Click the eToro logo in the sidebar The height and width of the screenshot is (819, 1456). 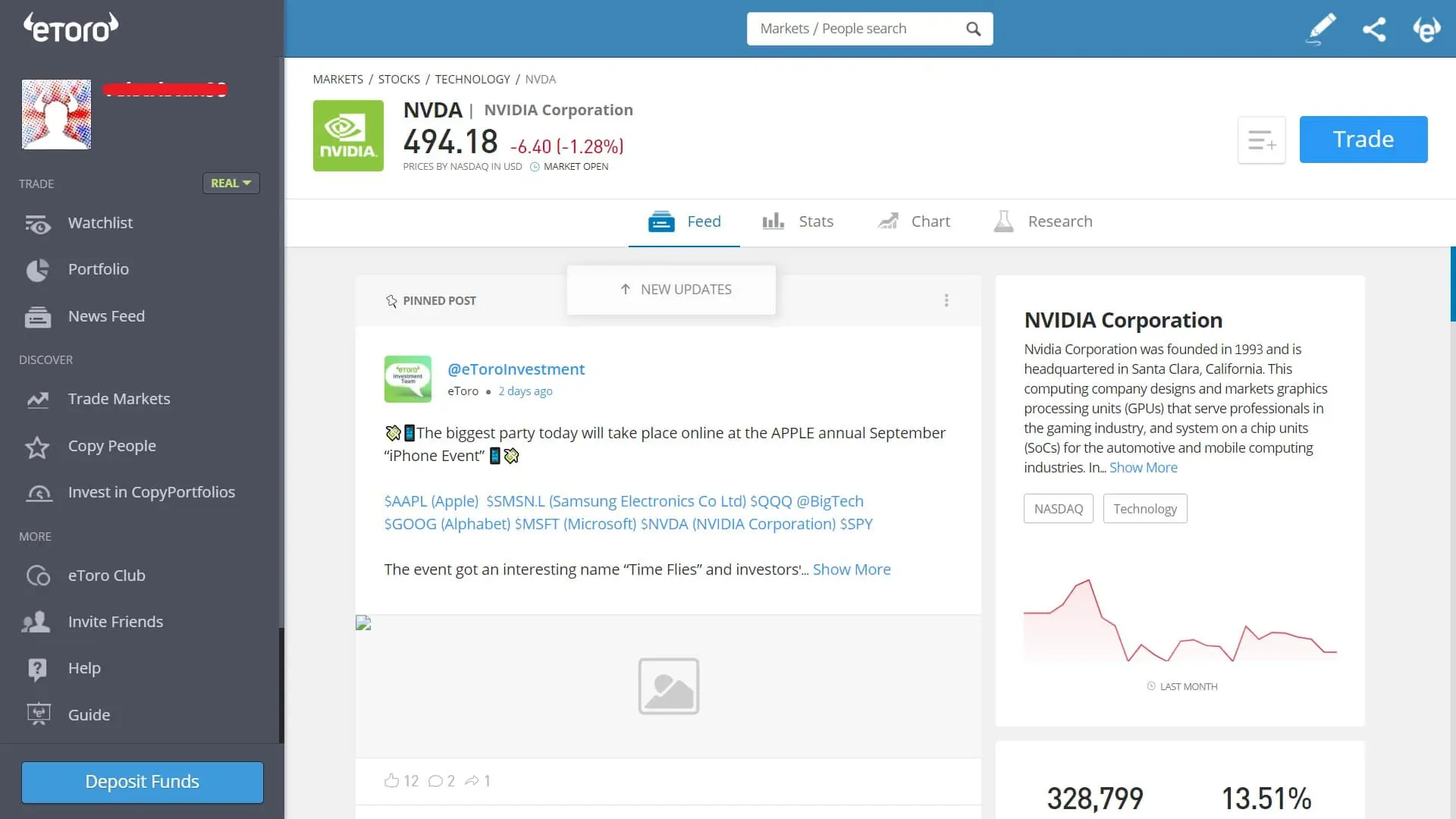pyautogui.click(x=71, y=28)
